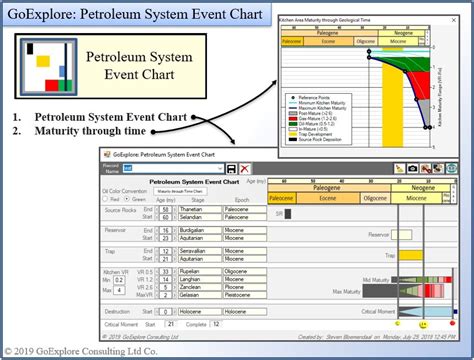
Task: Click the Paleocene cell in the event chart timescale
Action: [x=282, y=198]
